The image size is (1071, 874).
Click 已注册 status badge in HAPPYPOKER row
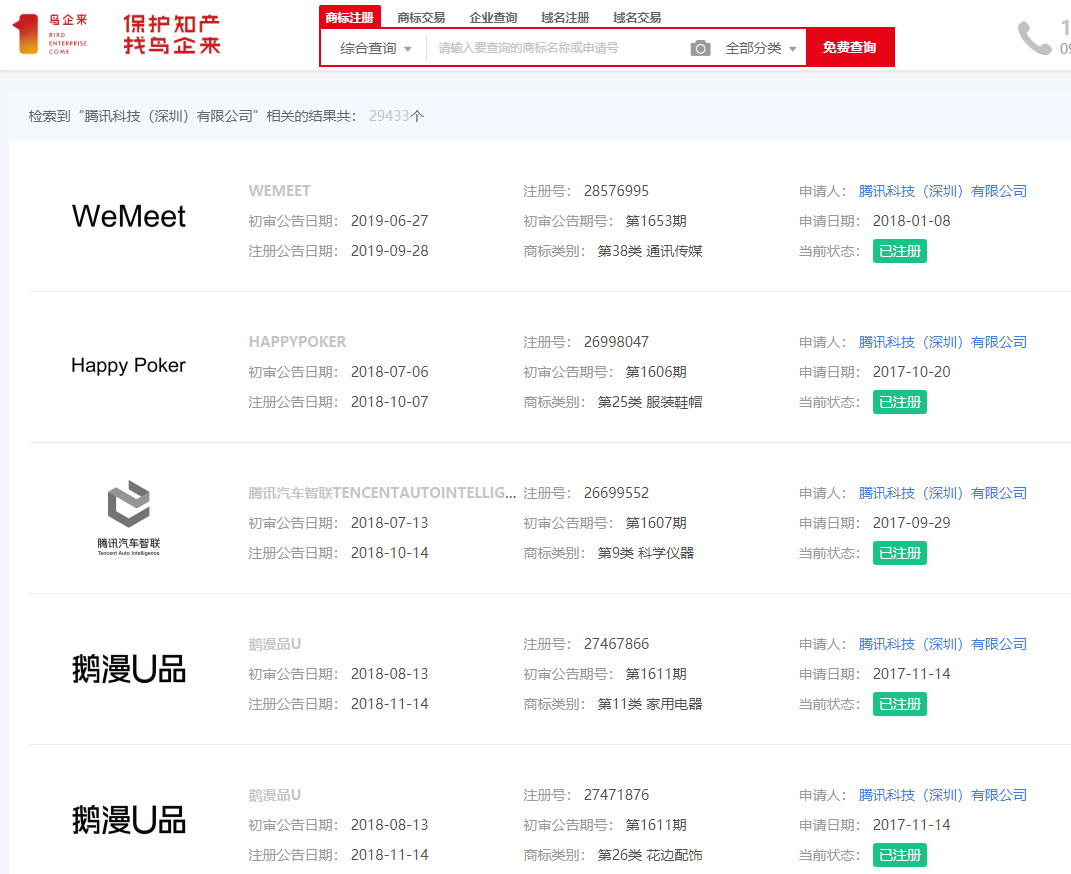900,402
